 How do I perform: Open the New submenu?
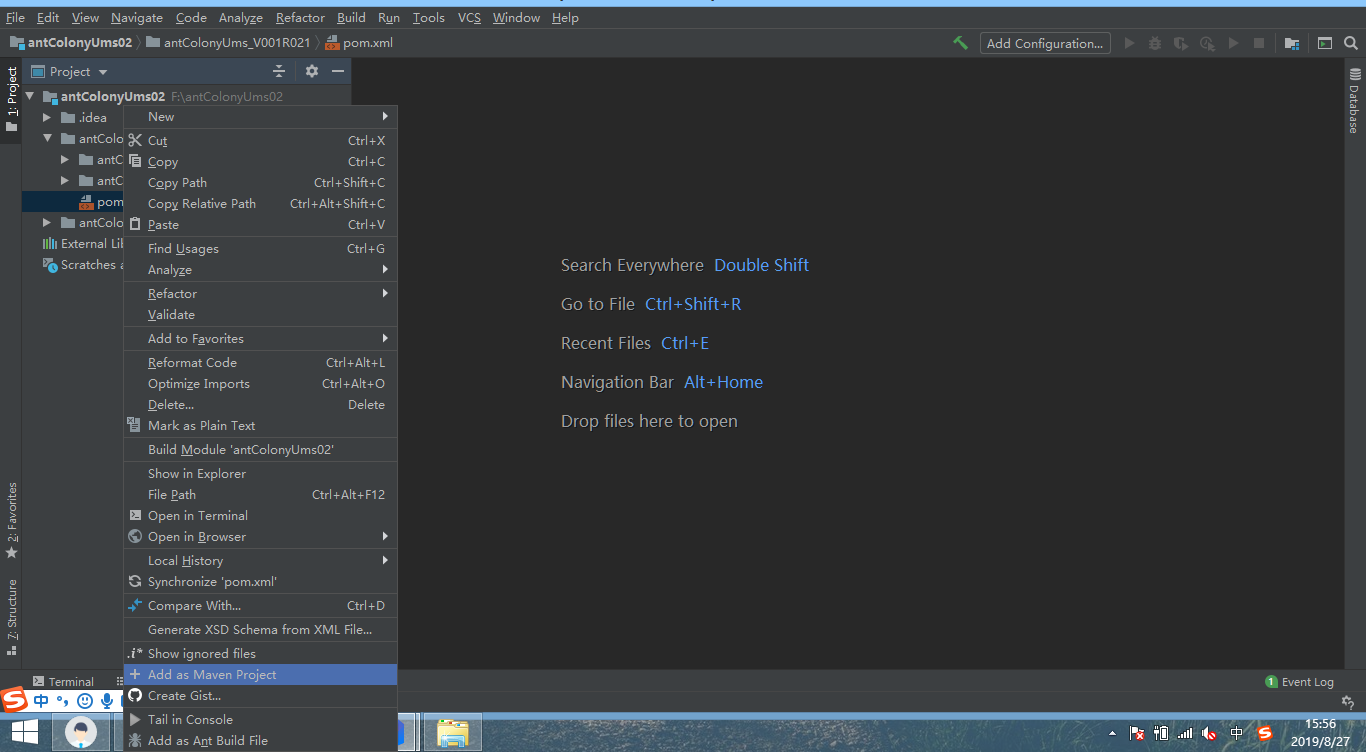click(260, 117)
